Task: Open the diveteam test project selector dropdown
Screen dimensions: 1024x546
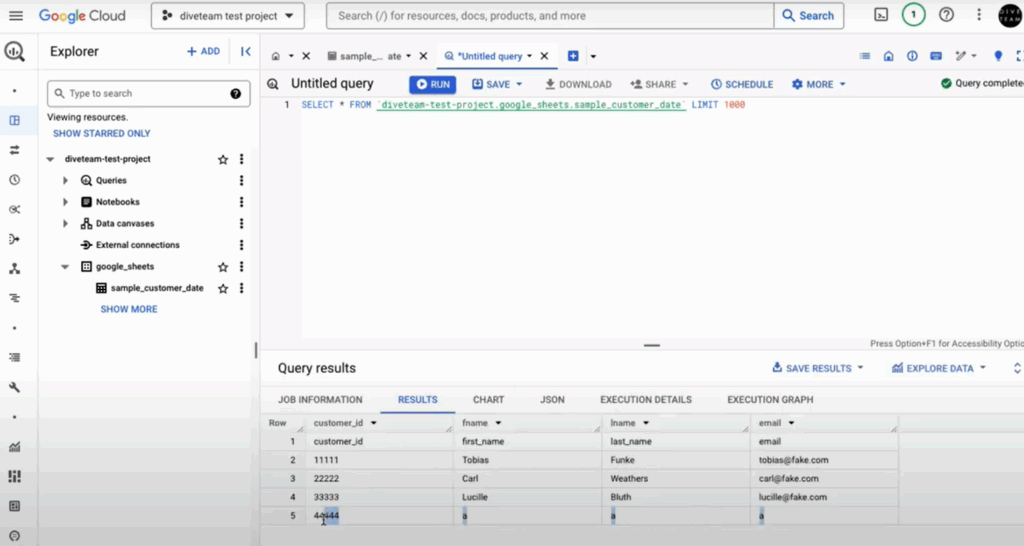Action: pyautogui.click(x=228, y=16)
